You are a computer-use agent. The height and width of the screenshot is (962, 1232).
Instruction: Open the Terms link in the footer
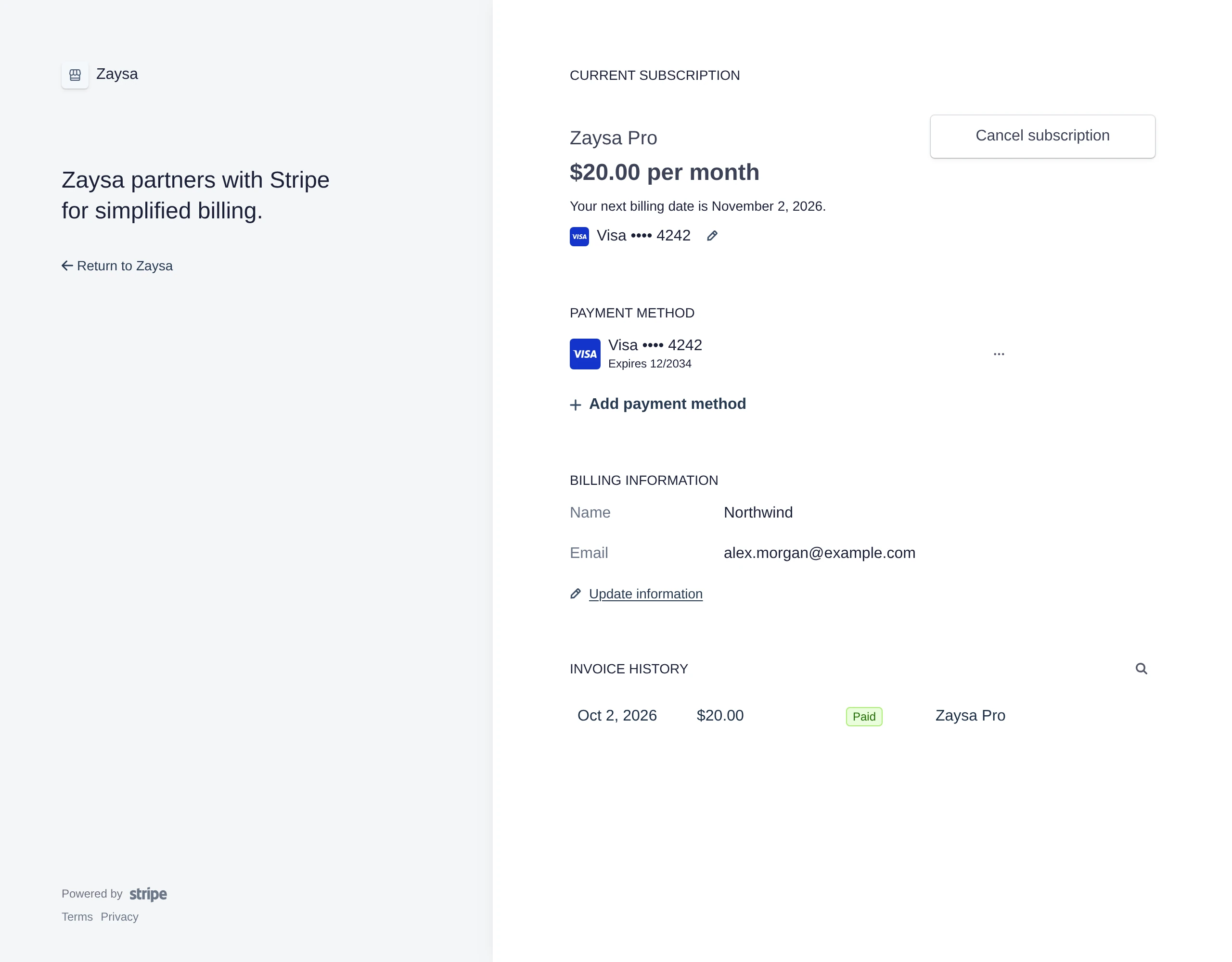click(x=77, y=917)
